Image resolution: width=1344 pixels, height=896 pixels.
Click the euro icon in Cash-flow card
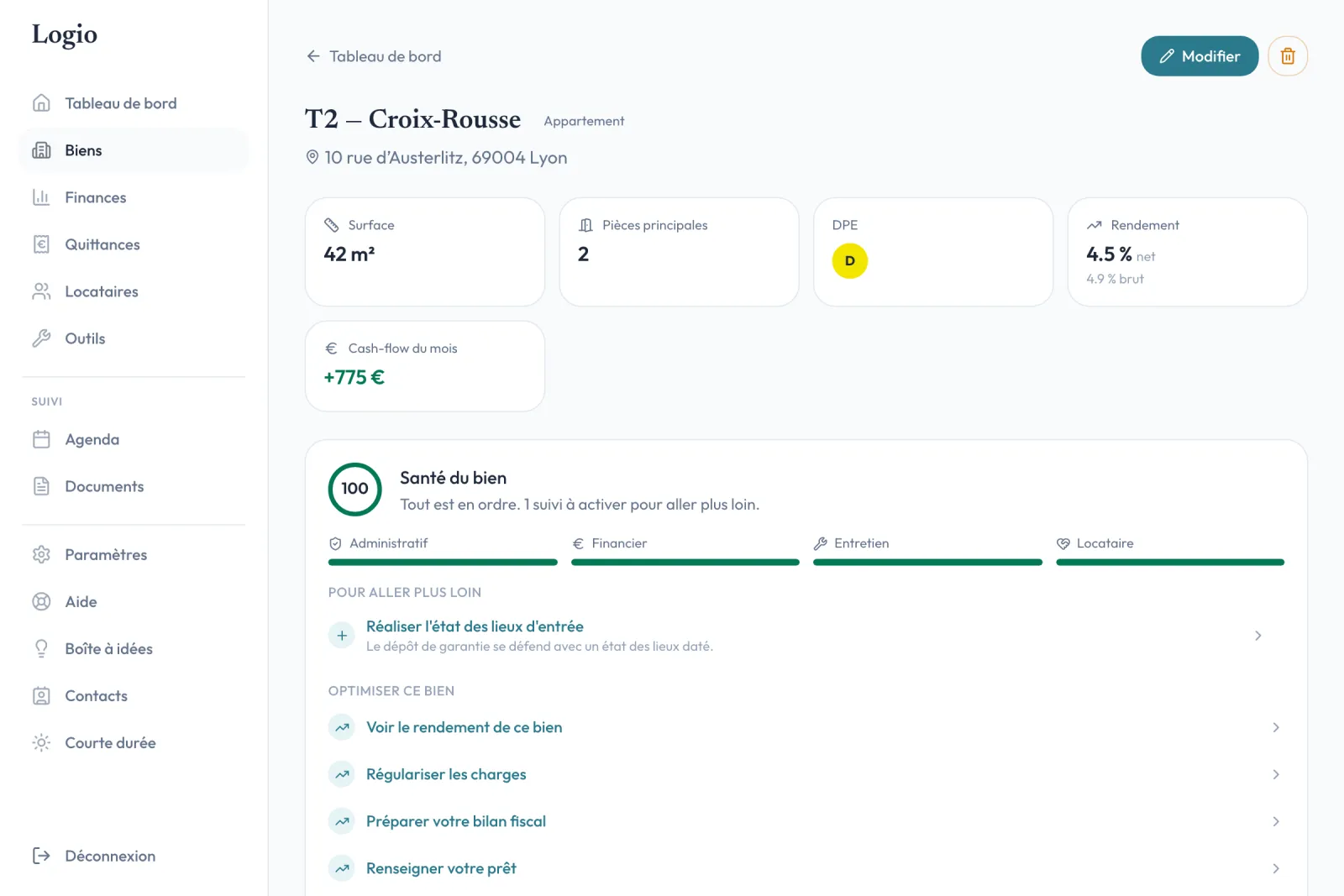[x=332, y=348]
